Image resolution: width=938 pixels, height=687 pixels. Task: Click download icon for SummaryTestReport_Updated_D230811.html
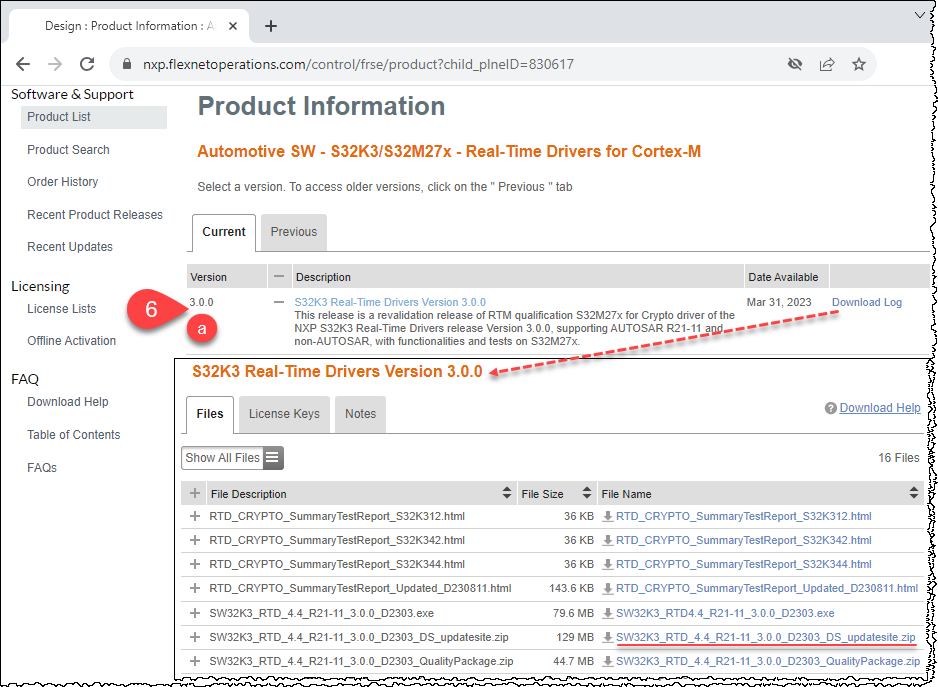click(x=608, y=589)
